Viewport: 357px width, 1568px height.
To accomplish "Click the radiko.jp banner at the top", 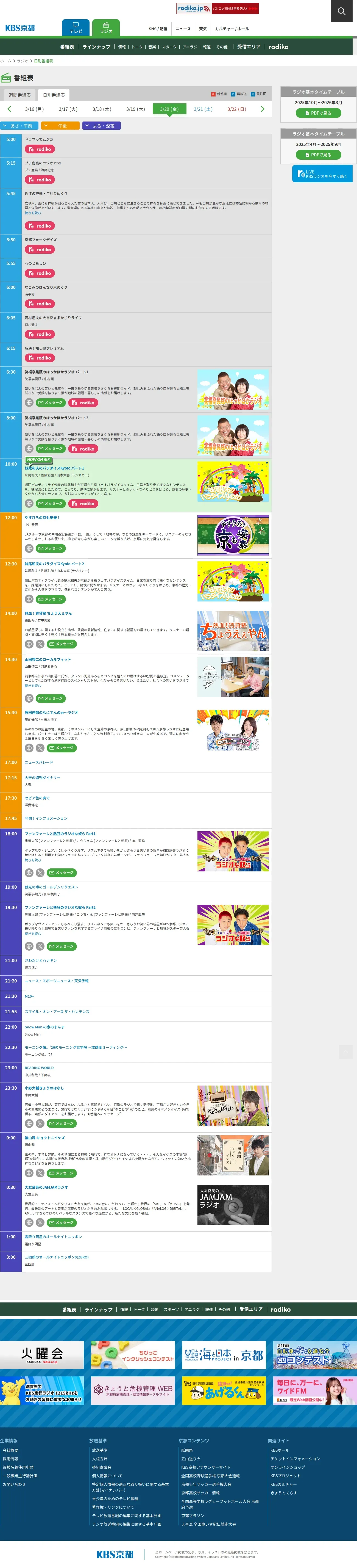I will [x=217, y=9].
